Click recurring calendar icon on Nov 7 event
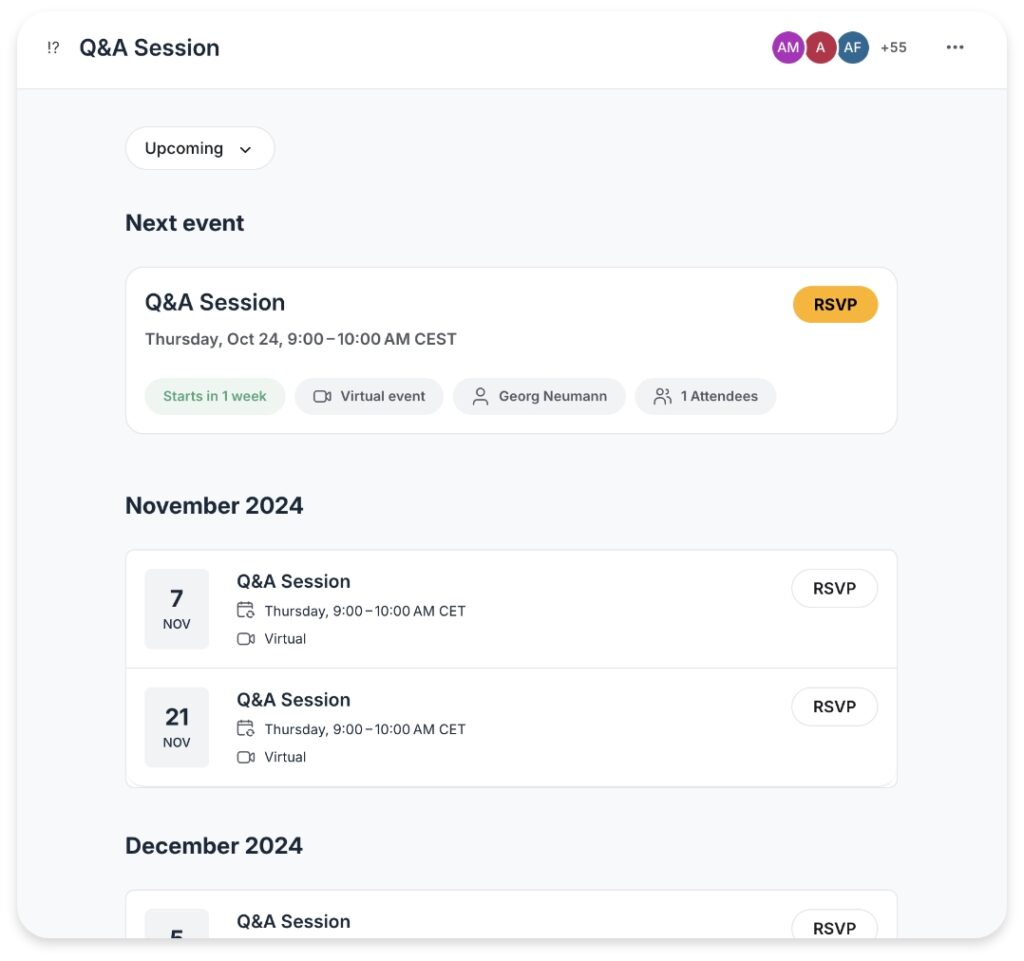Viewport: 1024px width, 961px height. [246, 610]
